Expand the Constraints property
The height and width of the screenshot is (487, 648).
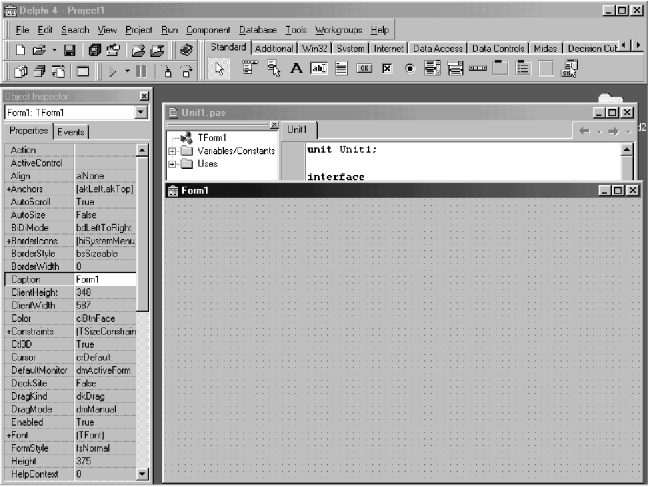(x=8, y=332)
